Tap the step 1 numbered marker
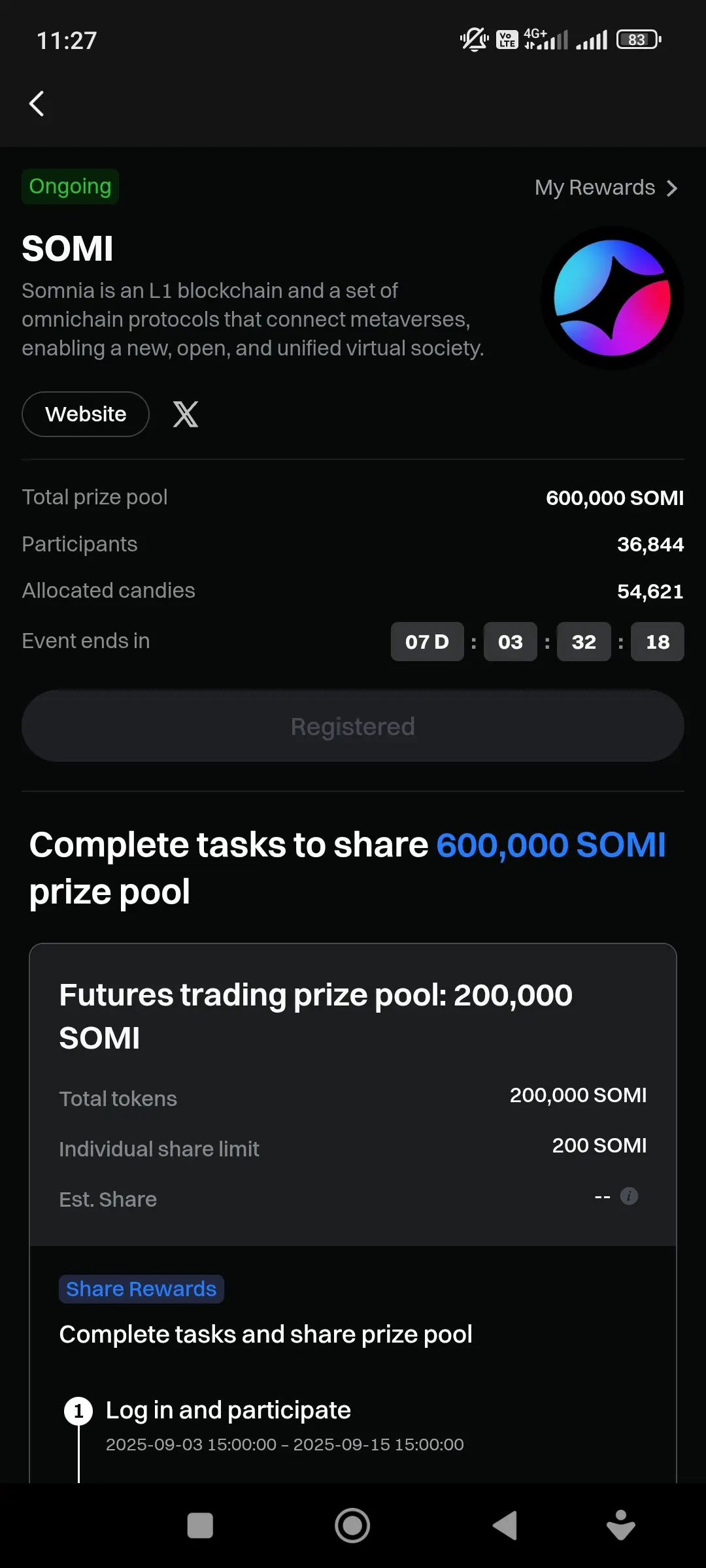The image size is (706, 1568). (78, 1411)
